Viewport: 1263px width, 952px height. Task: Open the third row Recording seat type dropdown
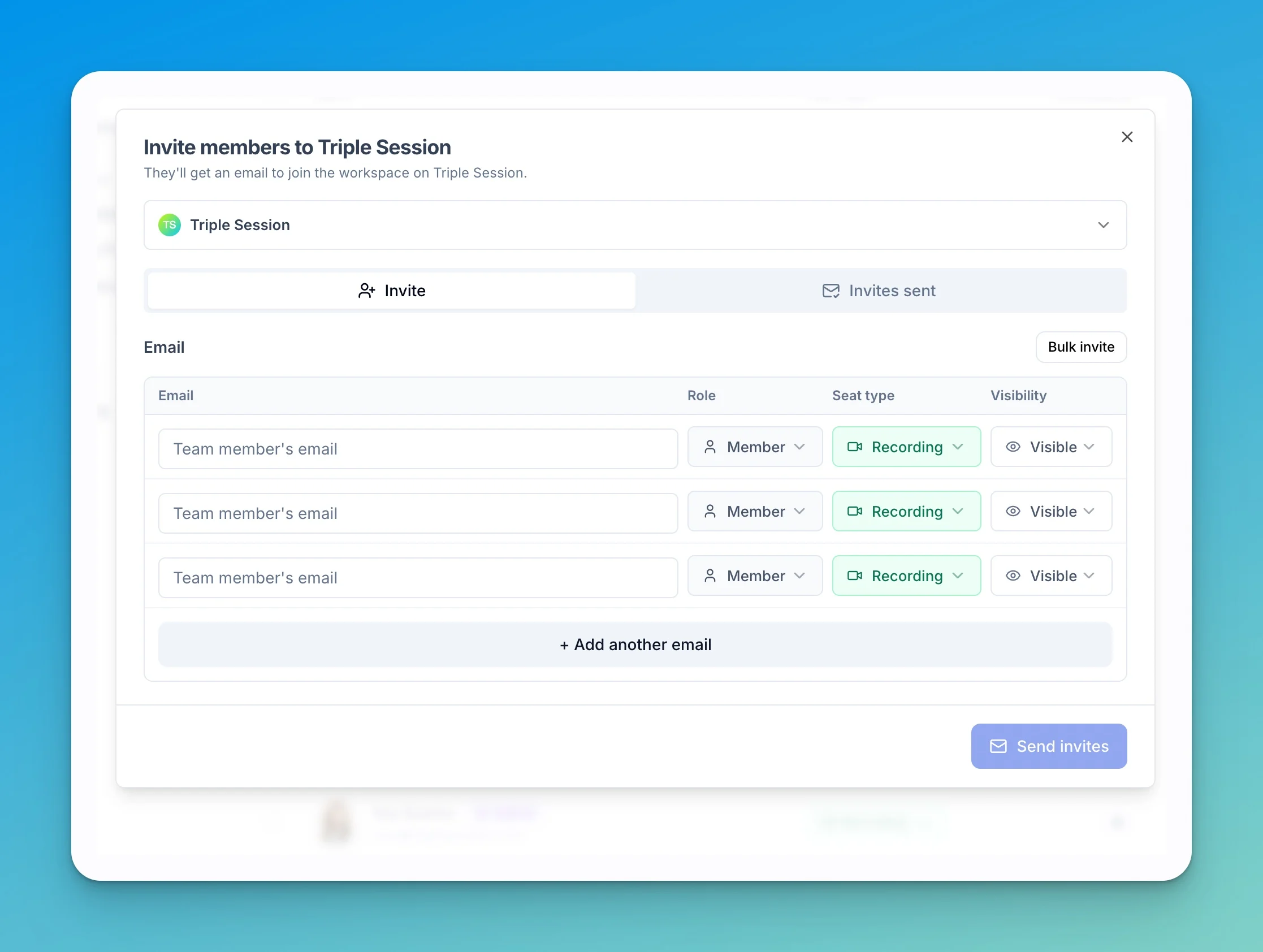[x=906, y=576]
